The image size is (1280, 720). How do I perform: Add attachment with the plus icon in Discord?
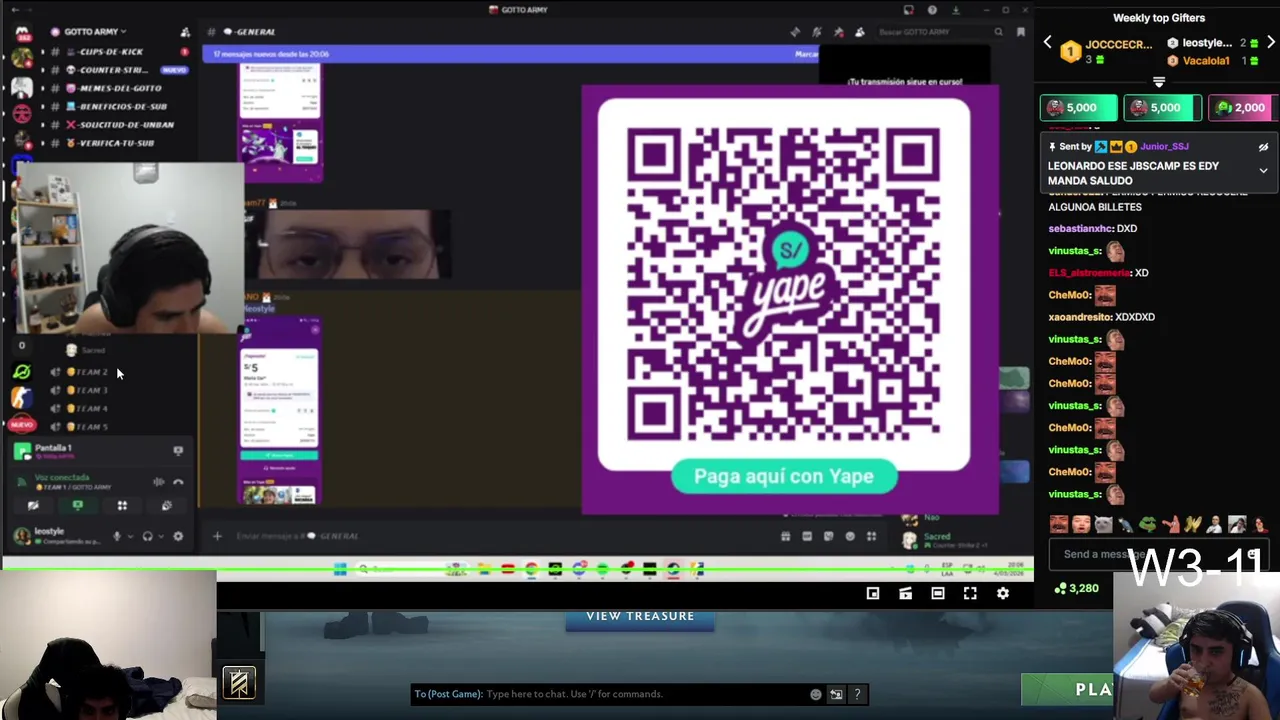point(217,536)
